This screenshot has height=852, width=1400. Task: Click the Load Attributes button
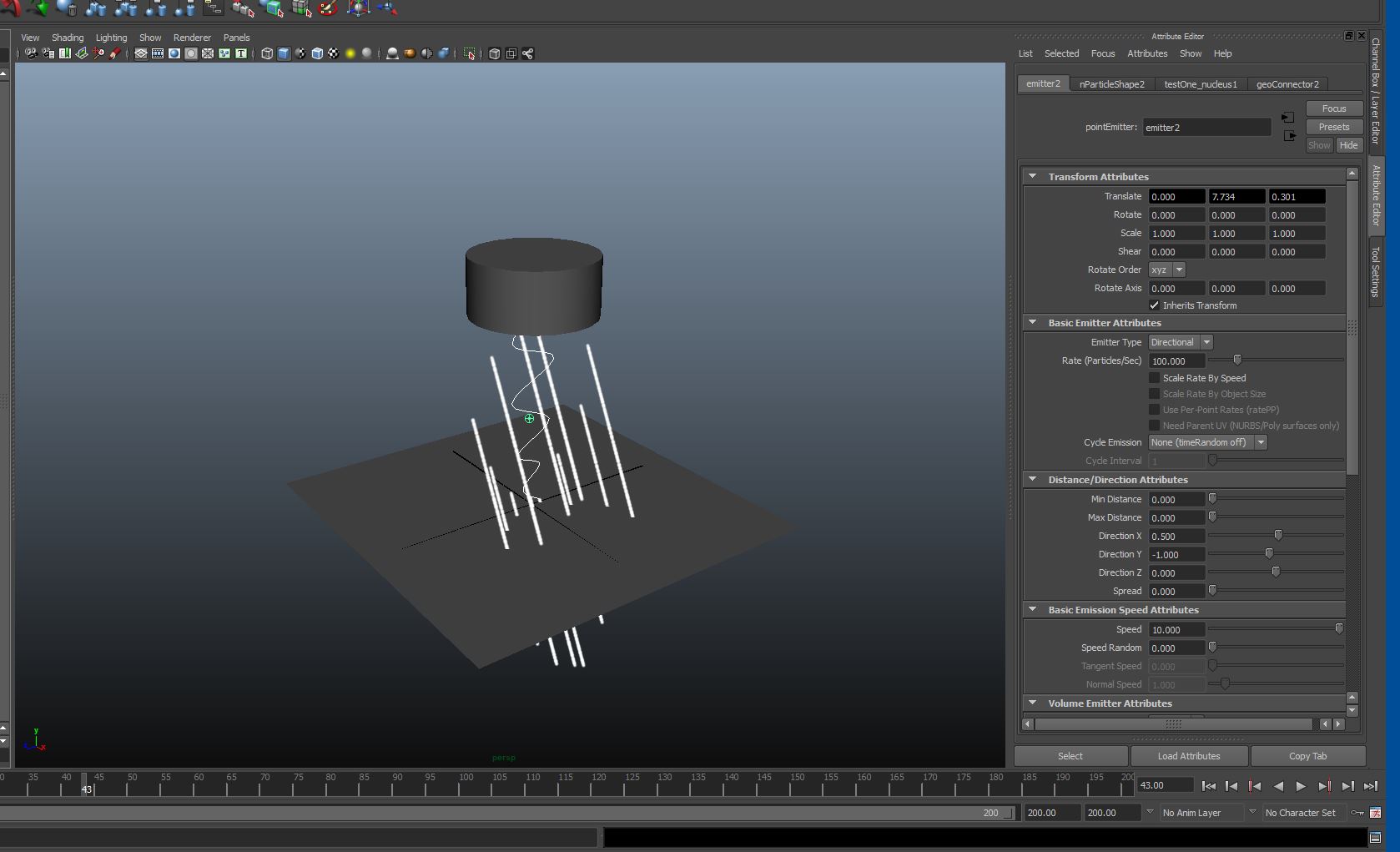point(1188,756)
